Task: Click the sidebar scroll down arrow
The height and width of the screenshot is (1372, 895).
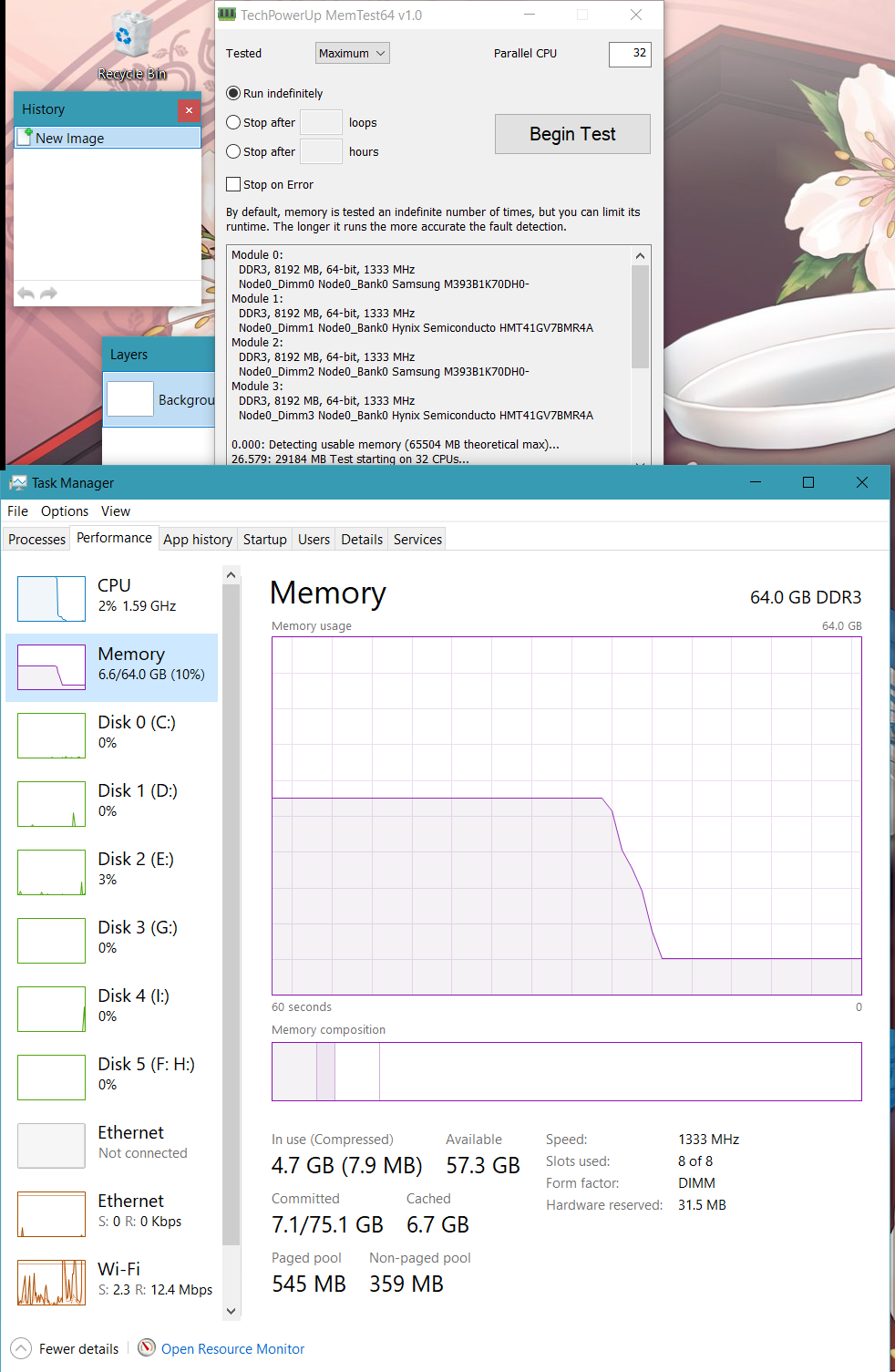Action: click(x=231, y=1311)
